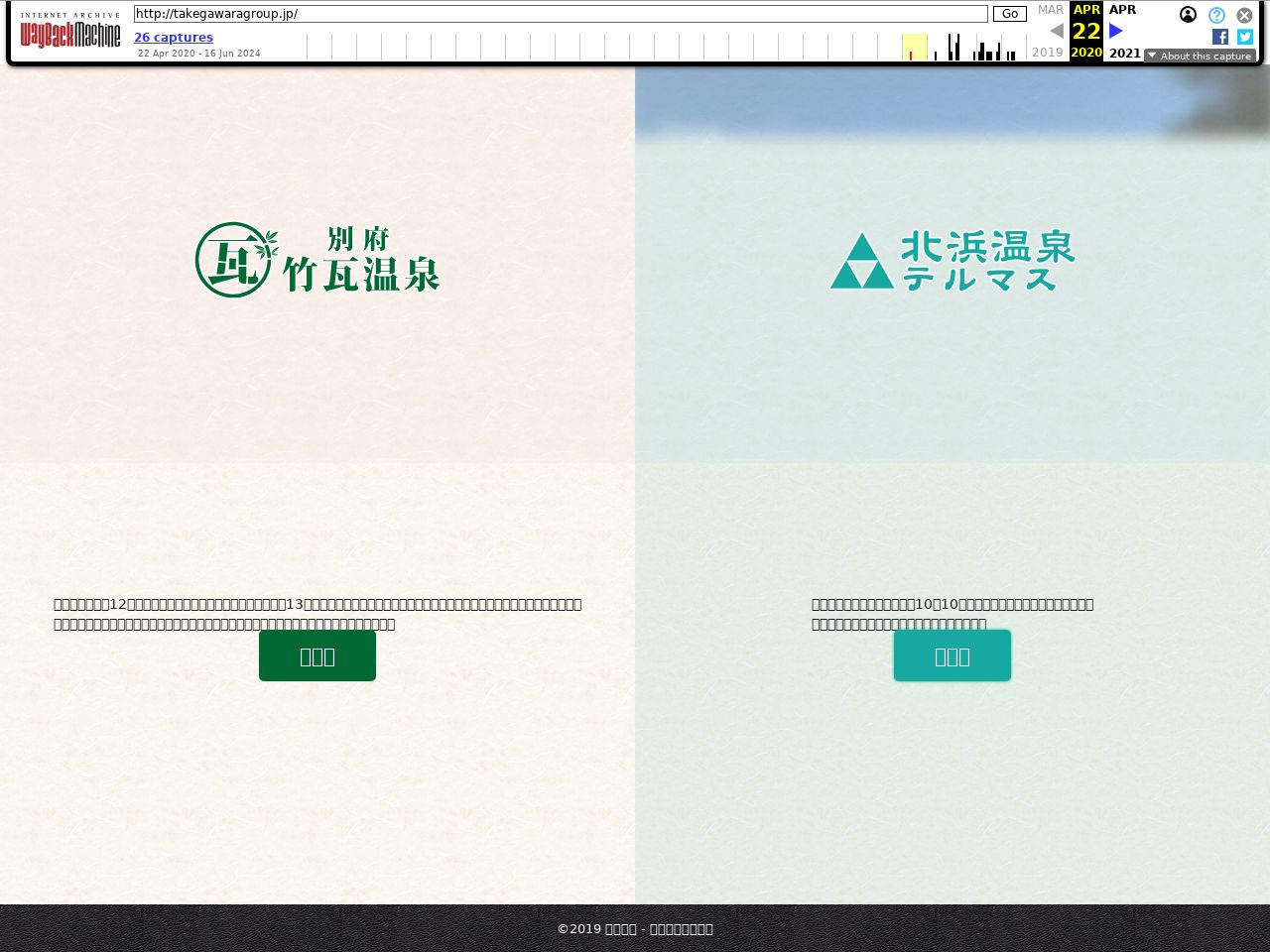Share the capture on Twitter
1270x952 pixels.
[x=1245, y=37]
